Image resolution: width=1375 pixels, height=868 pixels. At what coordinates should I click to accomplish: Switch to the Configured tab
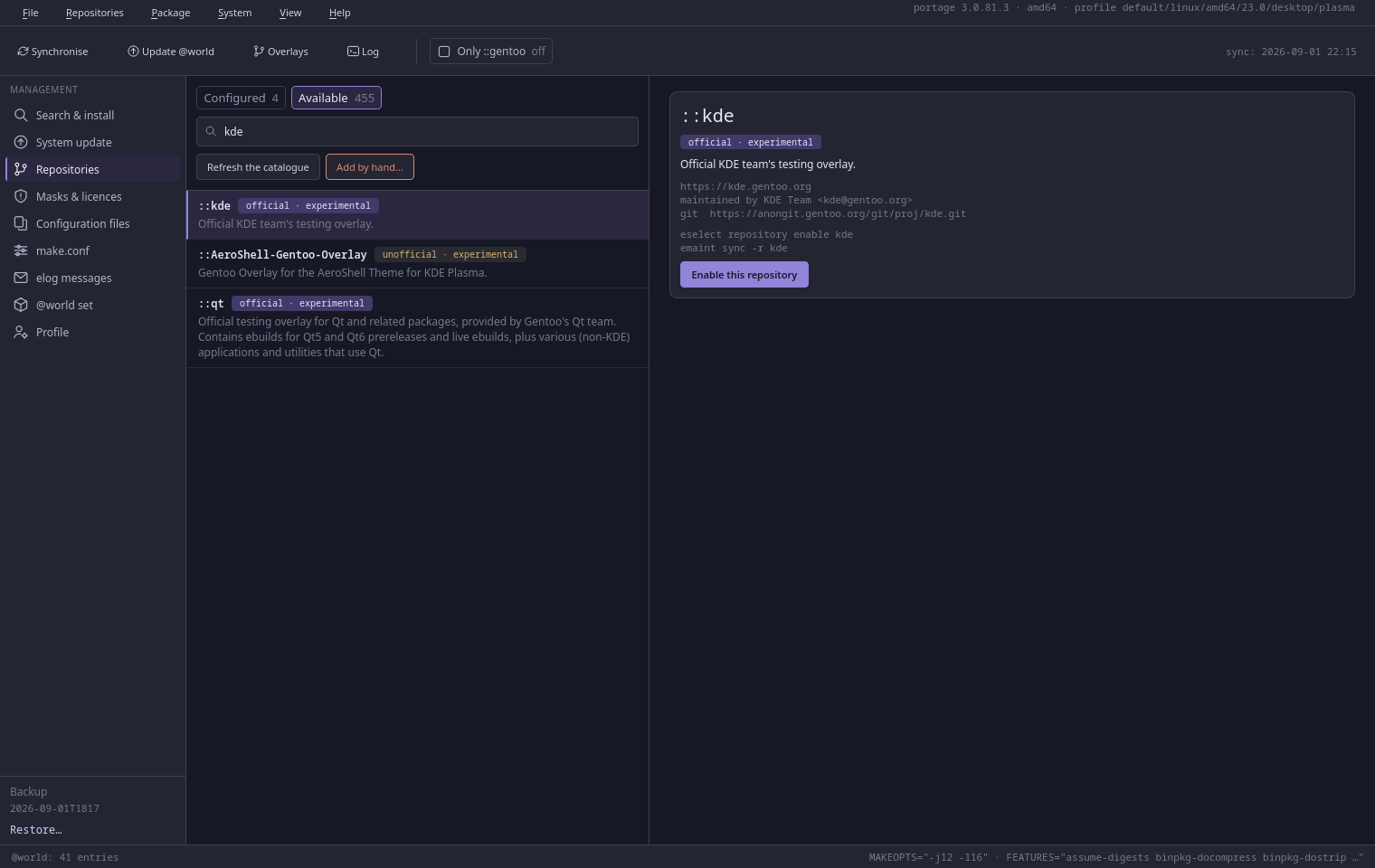pos(241,98)
